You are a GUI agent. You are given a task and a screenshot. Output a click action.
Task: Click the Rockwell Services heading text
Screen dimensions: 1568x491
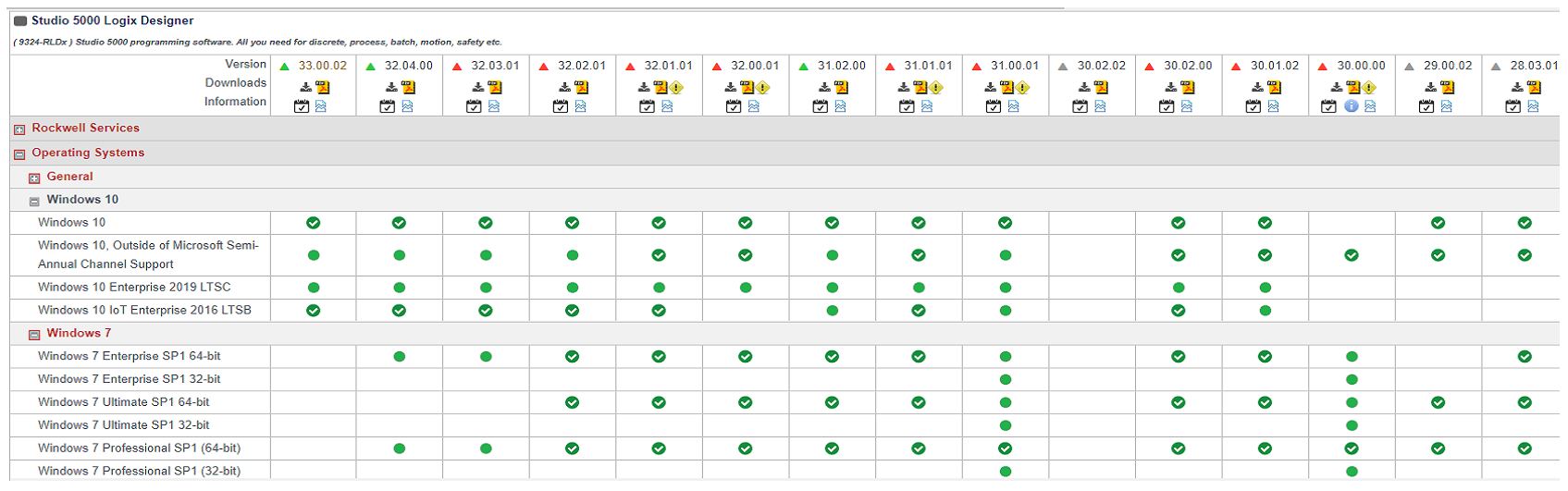[x=85, y=129]
